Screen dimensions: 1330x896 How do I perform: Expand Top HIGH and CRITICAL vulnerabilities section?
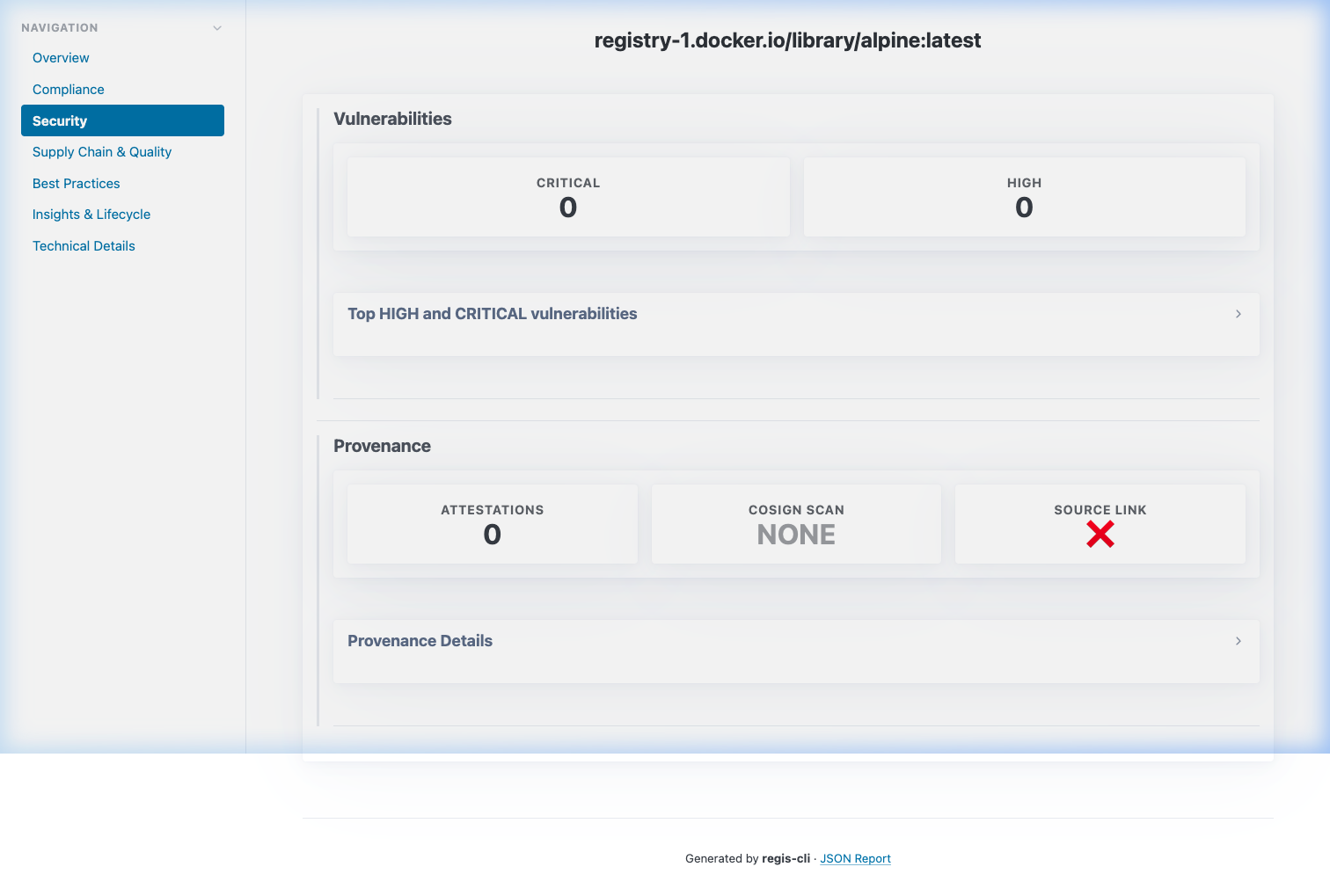pos(493,313)
